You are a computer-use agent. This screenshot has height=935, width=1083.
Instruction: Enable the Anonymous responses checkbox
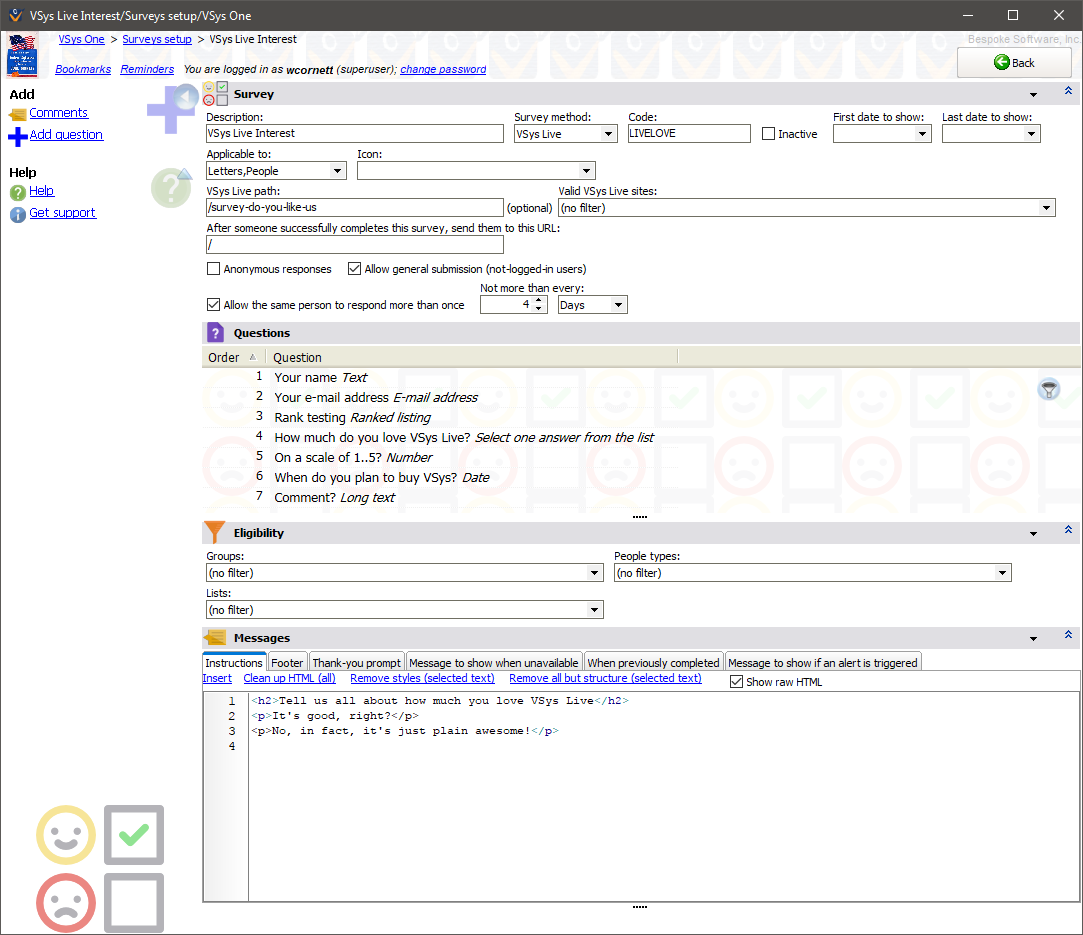[x=213, y=269]
